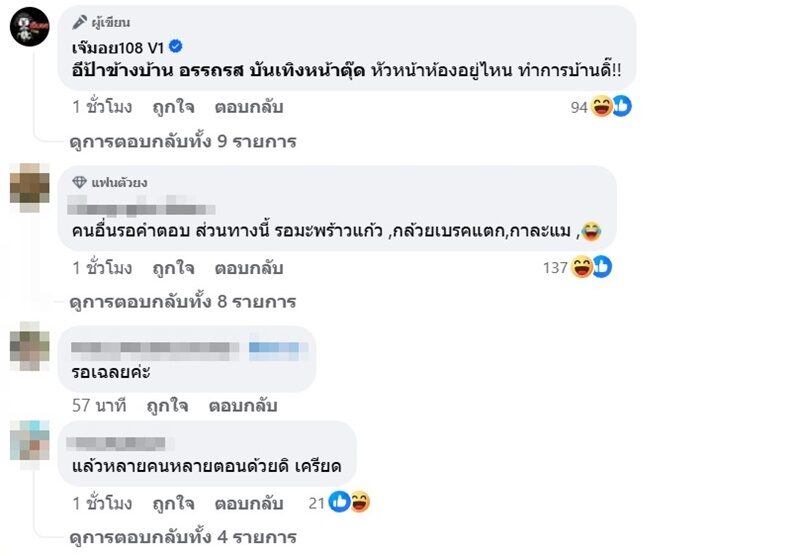Open reactions on the 21-count comment

(x=349, y=502)
